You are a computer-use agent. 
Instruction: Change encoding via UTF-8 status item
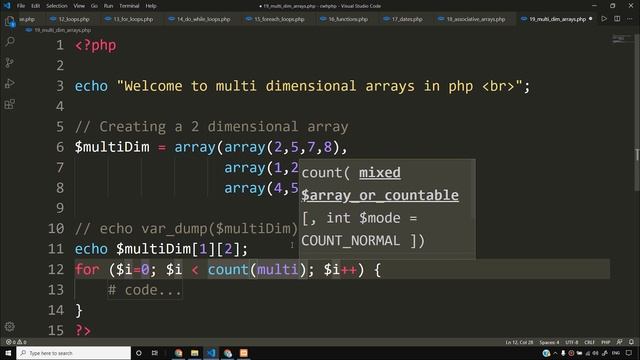pyautogui.click(x=572, y=342)
